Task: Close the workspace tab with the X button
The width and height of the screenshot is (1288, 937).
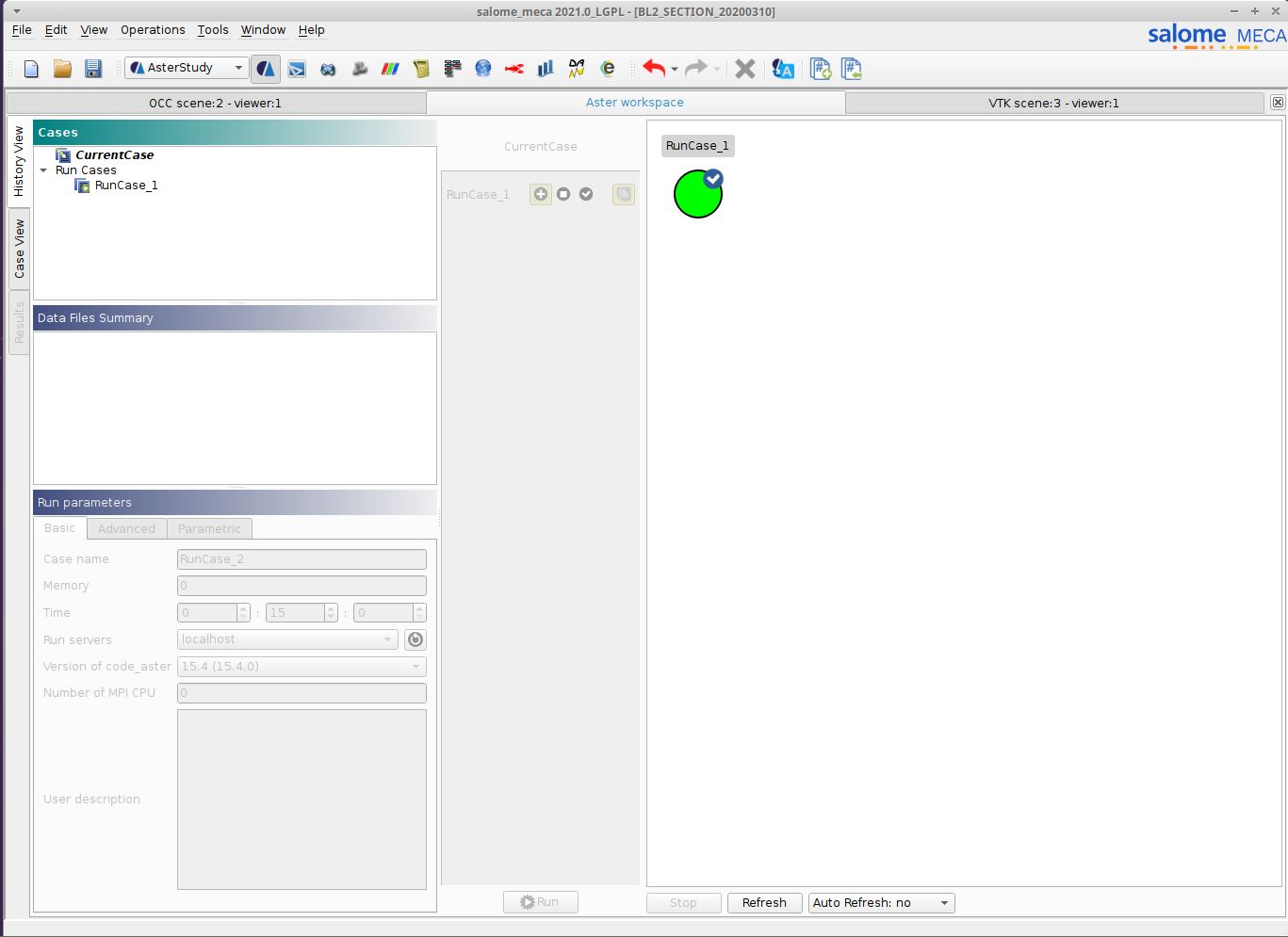Action: pyautogui.click(x=1277, y=102)
